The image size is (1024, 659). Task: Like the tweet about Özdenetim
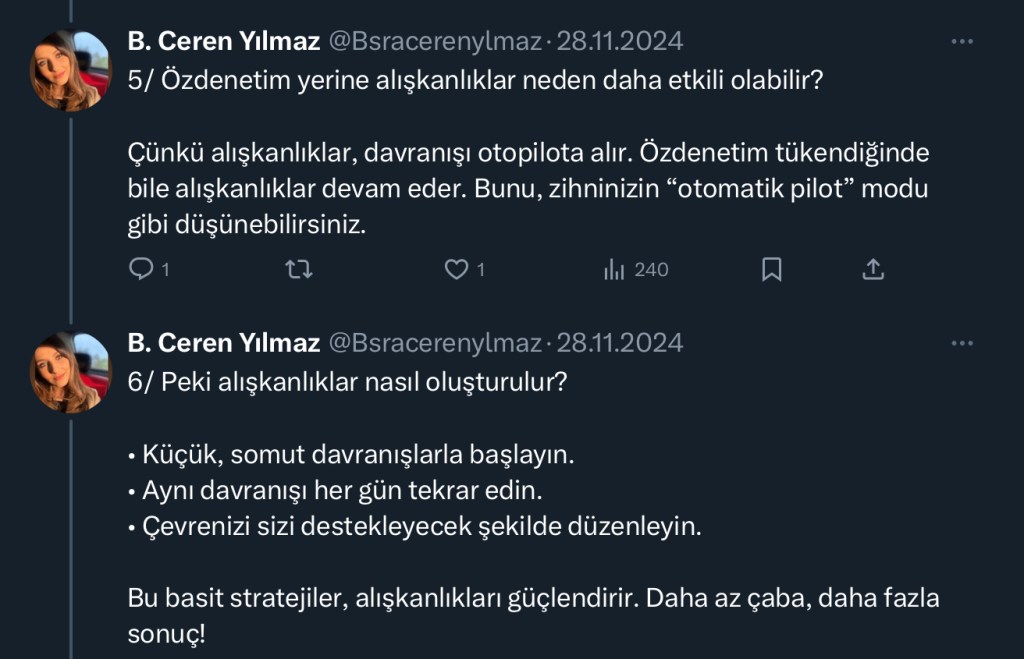tap(457, 269)
